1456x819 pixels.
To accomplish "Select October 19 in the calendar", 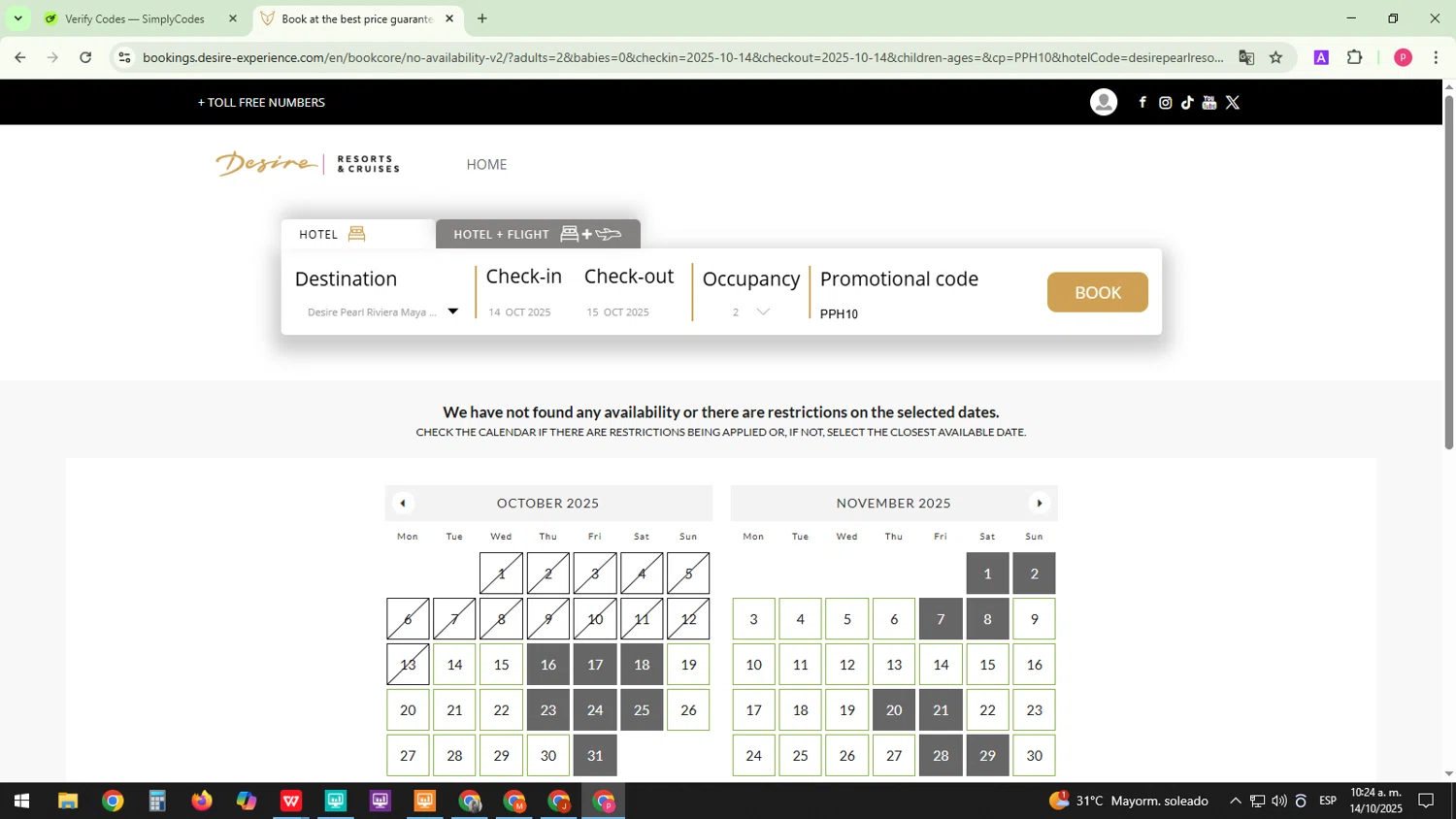I will click(688, 665).
